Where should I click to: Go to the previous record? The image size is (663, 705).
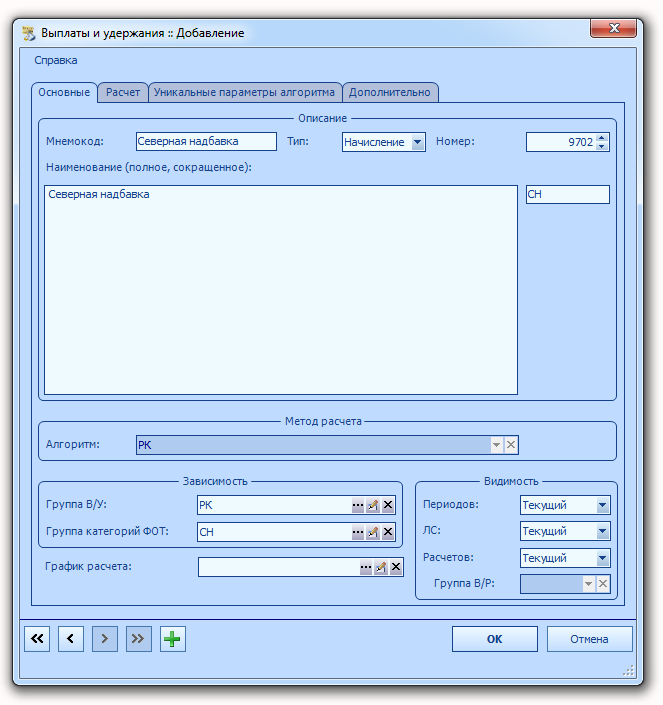point(71,639)
